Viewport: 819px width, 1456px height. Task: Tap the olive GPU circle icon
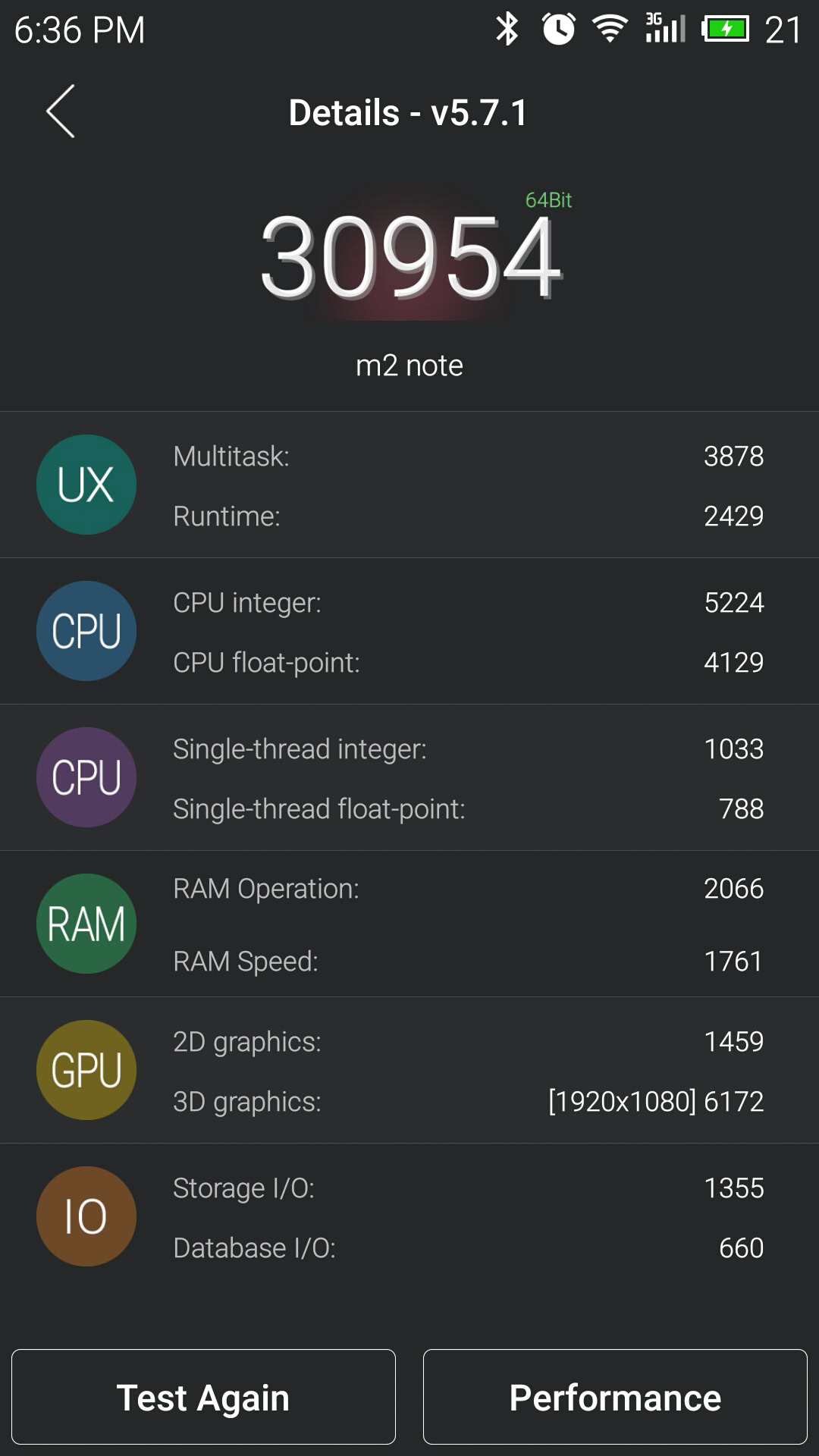(86, 1070)
